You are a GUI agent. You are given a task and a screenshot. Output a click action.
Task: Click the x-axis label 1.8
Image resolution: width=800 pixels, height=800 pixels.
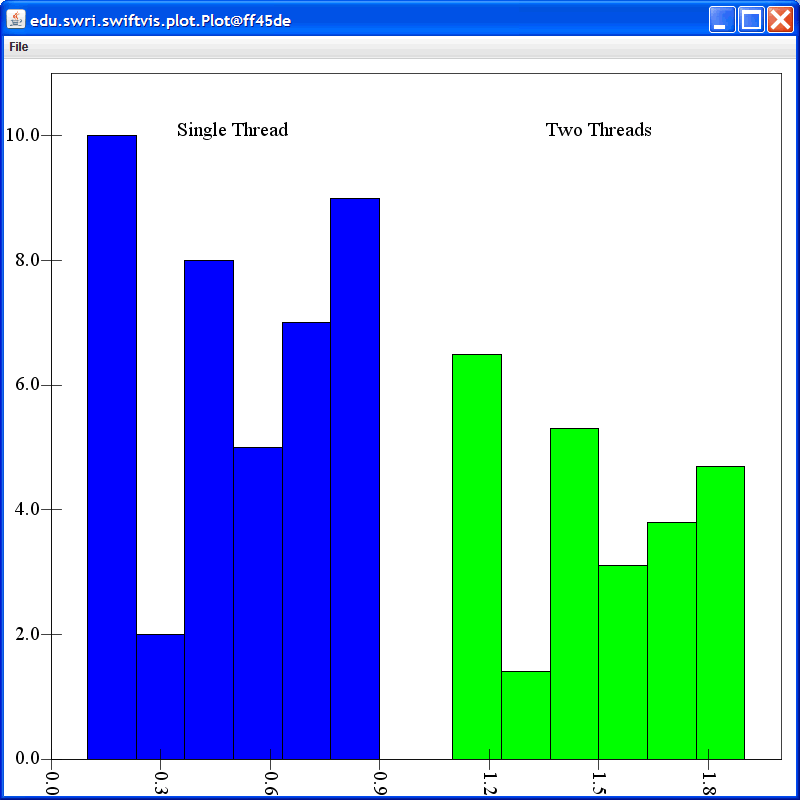click(x=708, y=784)
